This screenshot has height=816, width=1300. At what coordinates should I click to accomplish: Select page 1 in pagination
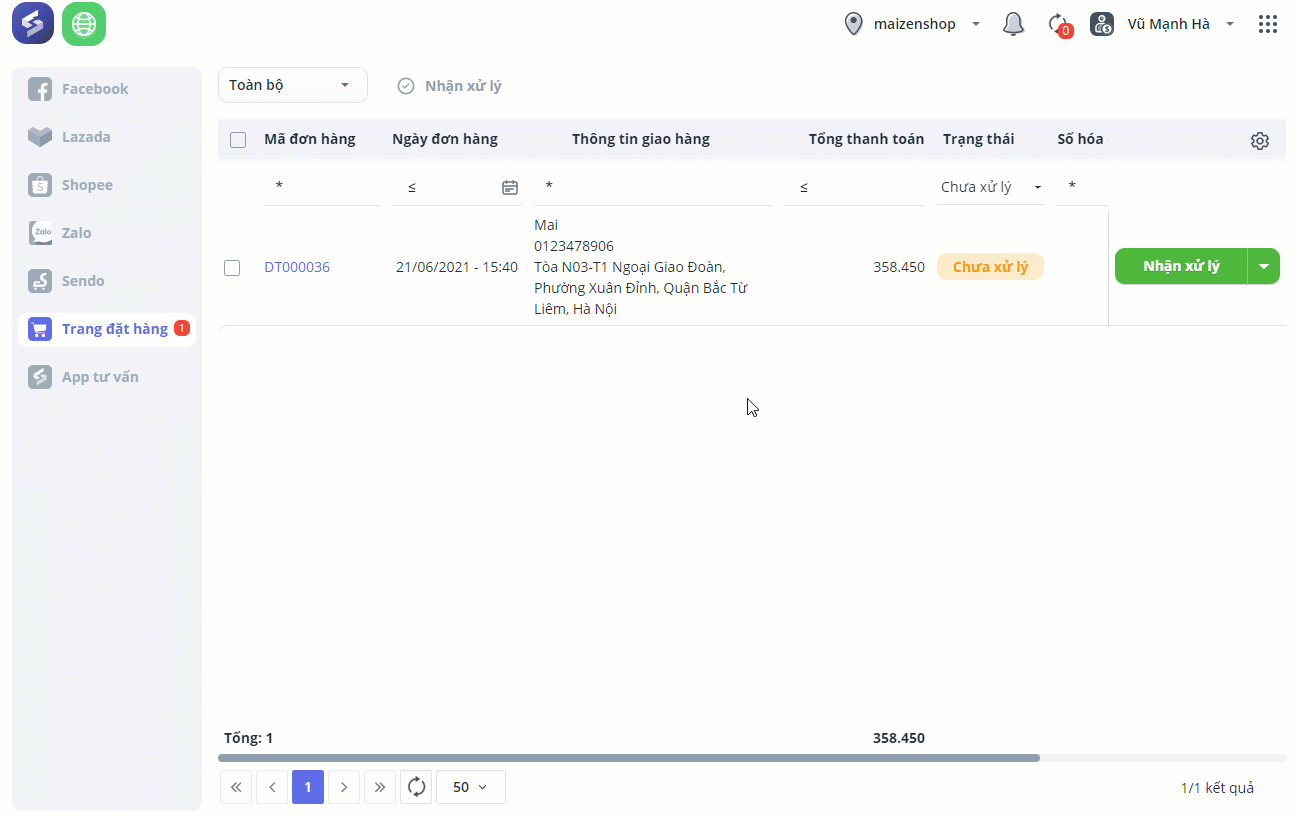(308, 787)
